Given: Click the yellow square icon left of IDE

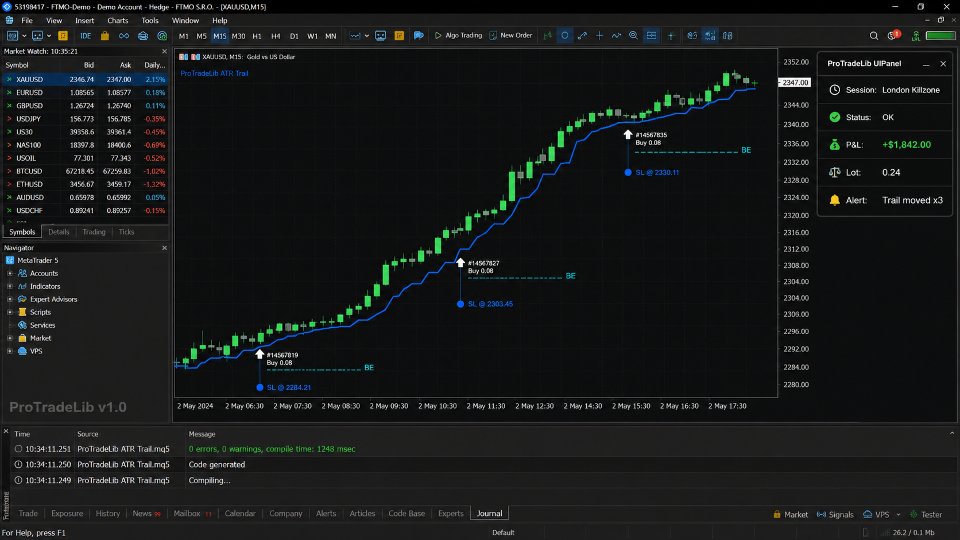Looking at the screenshot, I should coord(62,36).
